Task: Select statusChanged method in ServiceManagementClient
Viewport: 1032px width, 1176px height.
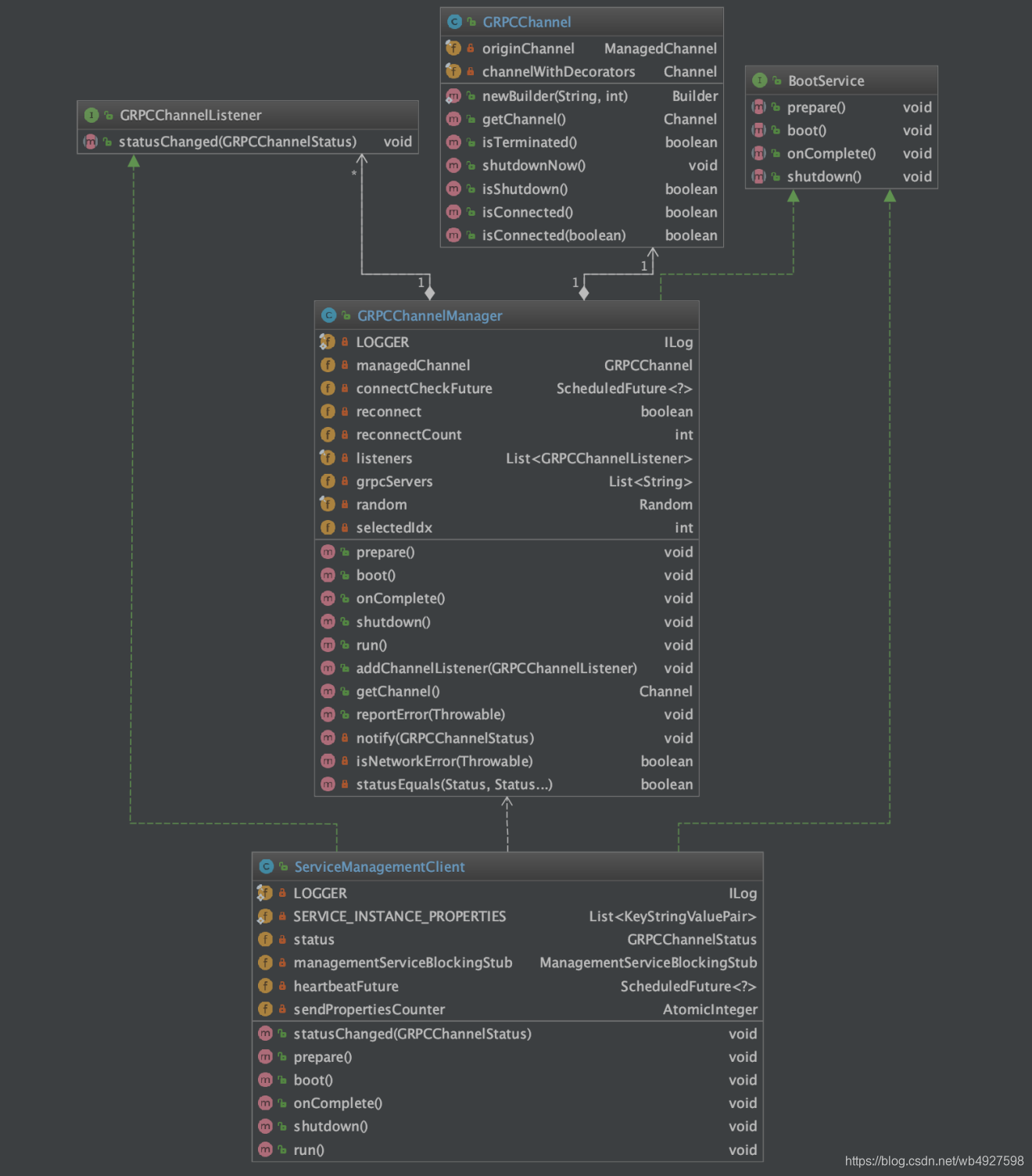Action: [x=507, y=1034]
